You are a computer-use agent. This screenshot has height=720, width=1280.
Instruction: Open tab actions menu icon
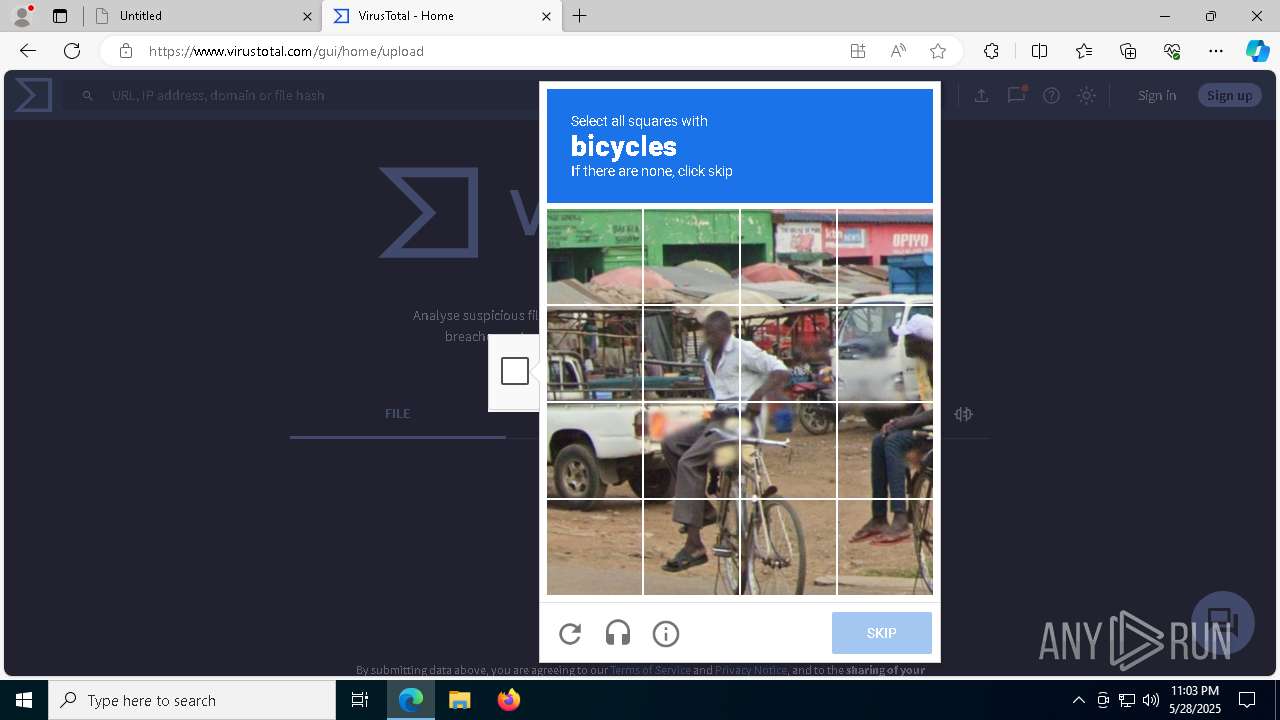(x=60, y=16)
